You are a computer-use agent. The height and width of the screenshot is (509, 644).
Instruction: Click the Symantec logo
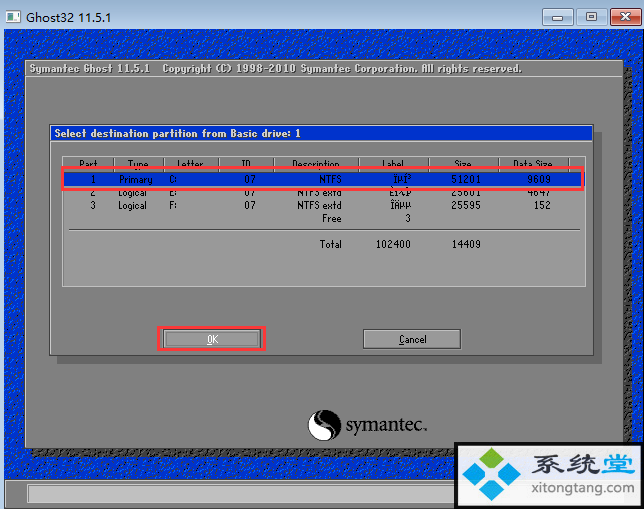(x=368, y=425)
